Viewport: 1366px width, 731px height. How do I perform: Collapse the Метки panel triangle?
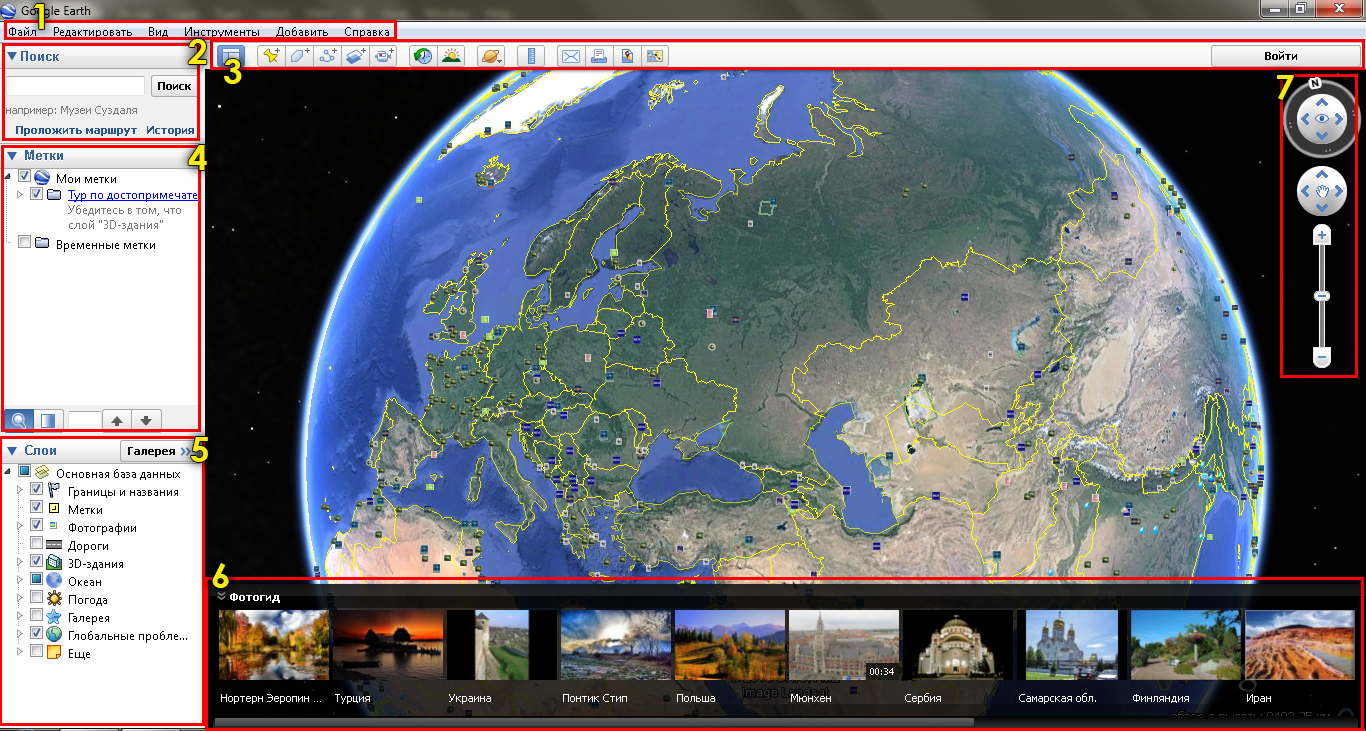(x=12, y=156)
